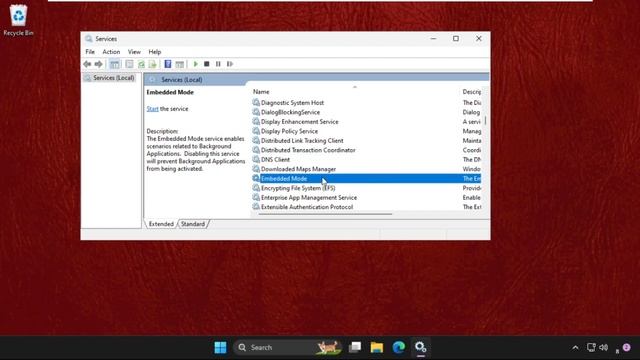Click the Start the service link
The height and width of the screenshot is (360, 640).
pos(153,109)
